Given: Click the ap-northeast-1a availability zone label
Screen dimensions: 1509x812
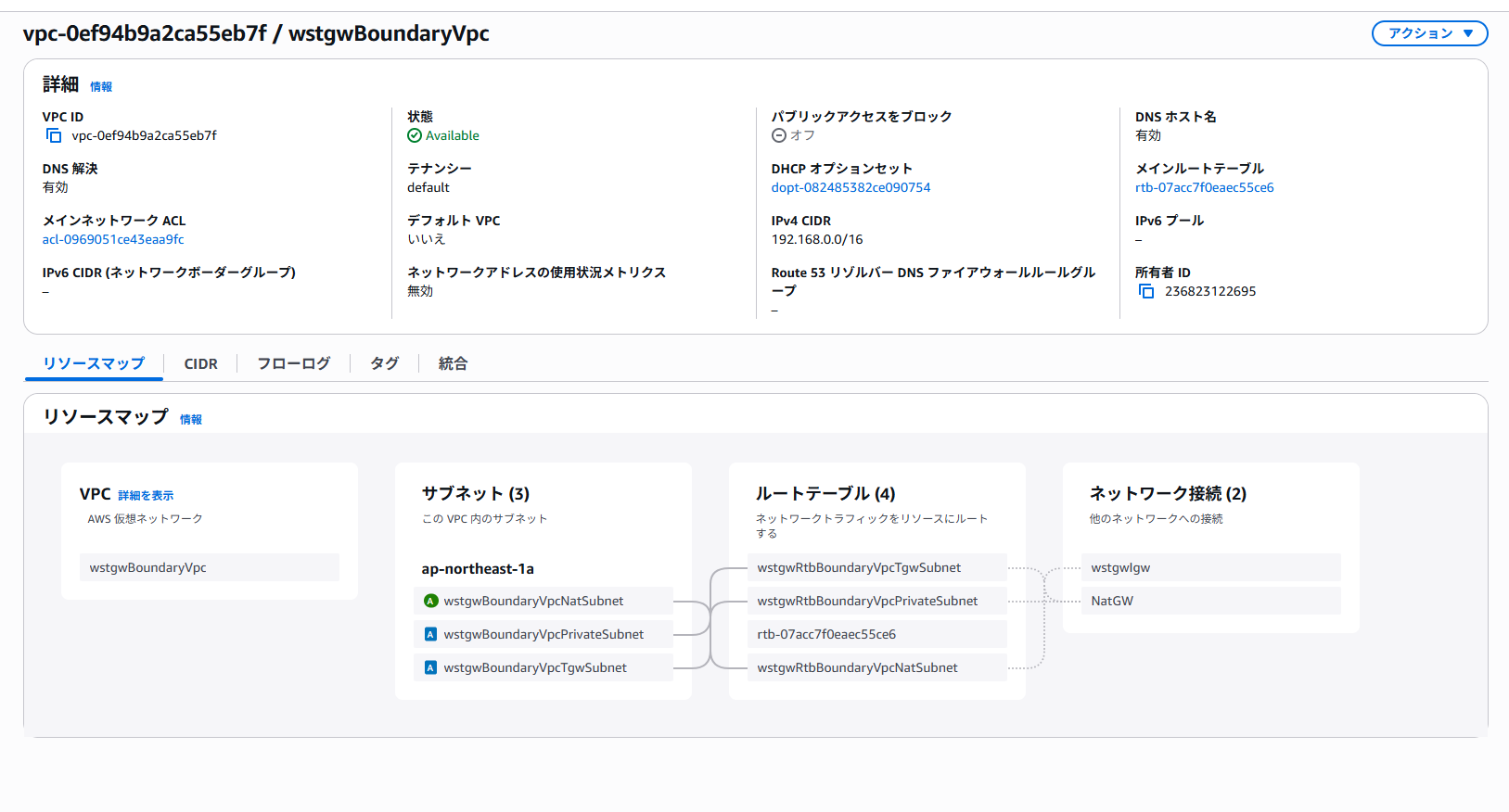Looking at the screenshot, I should (478, 568).
